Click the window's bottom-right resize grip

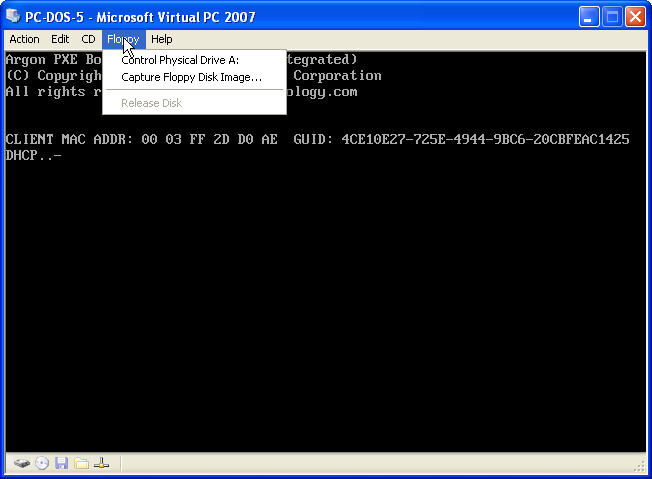(640, 467)
